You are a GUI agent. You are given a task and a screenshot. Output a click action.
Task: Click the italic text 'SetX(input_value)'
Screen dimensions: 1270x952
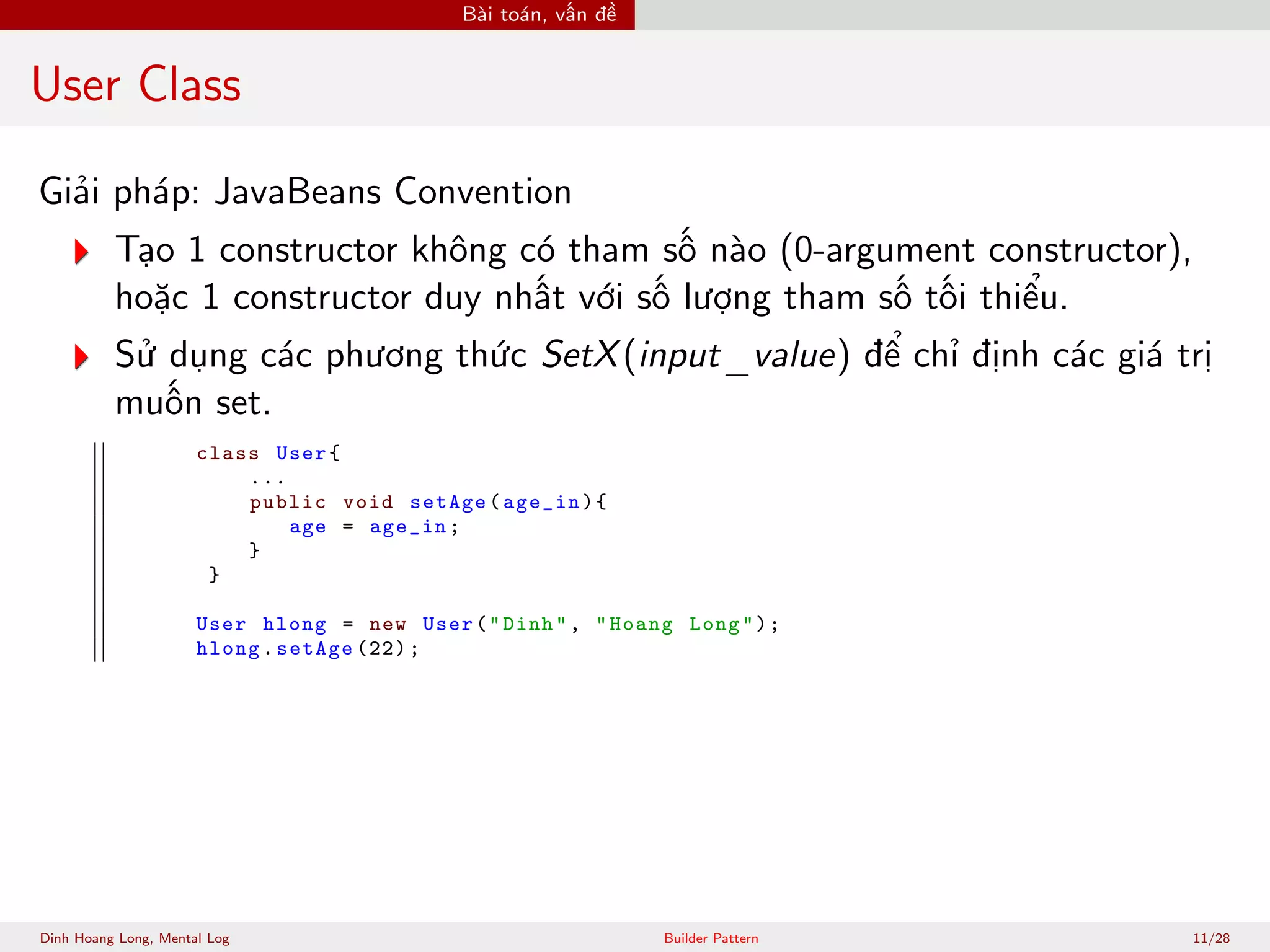pos(695,356)
